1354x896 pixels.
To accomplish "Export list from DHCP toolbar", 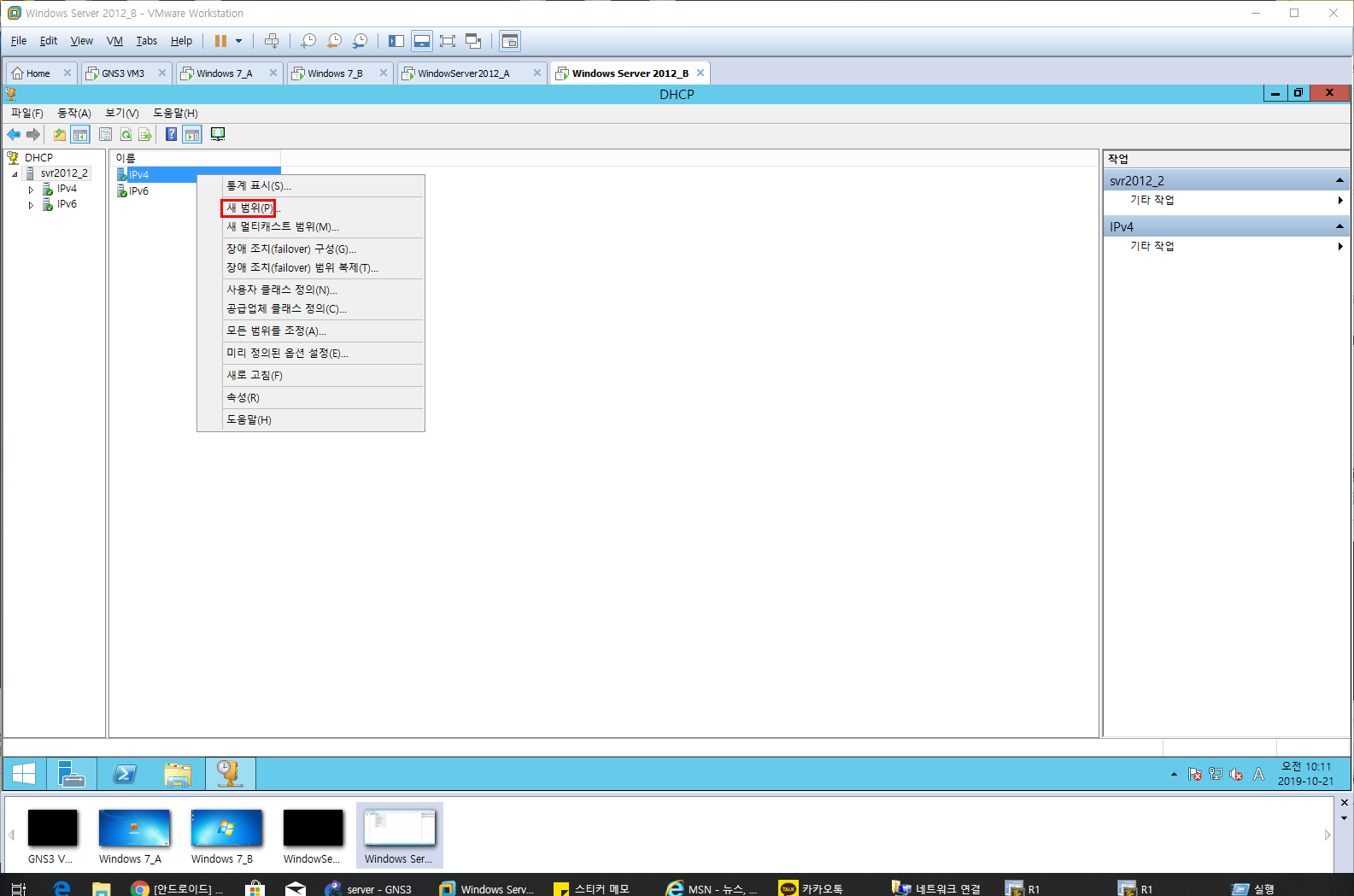I will point(145,134).
